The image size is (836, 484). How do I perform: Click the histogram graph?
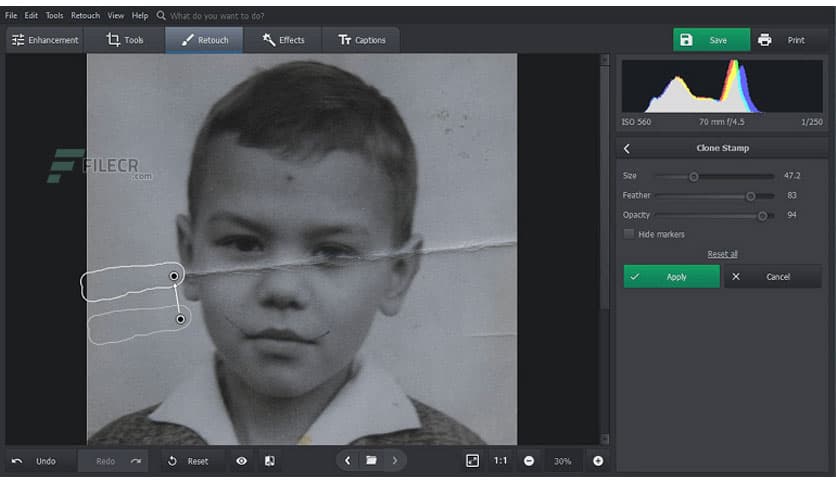pyautogui.click(x=722, y=86)
